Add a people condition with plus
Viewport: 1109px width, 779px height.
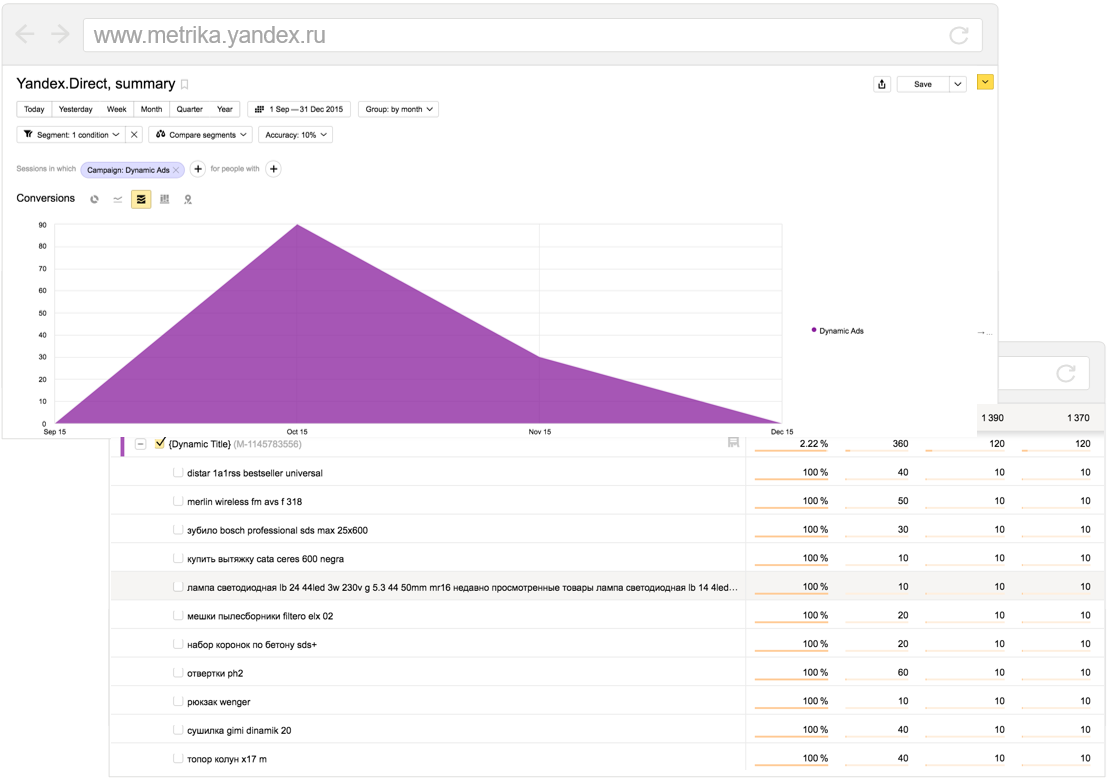[274, 169]
